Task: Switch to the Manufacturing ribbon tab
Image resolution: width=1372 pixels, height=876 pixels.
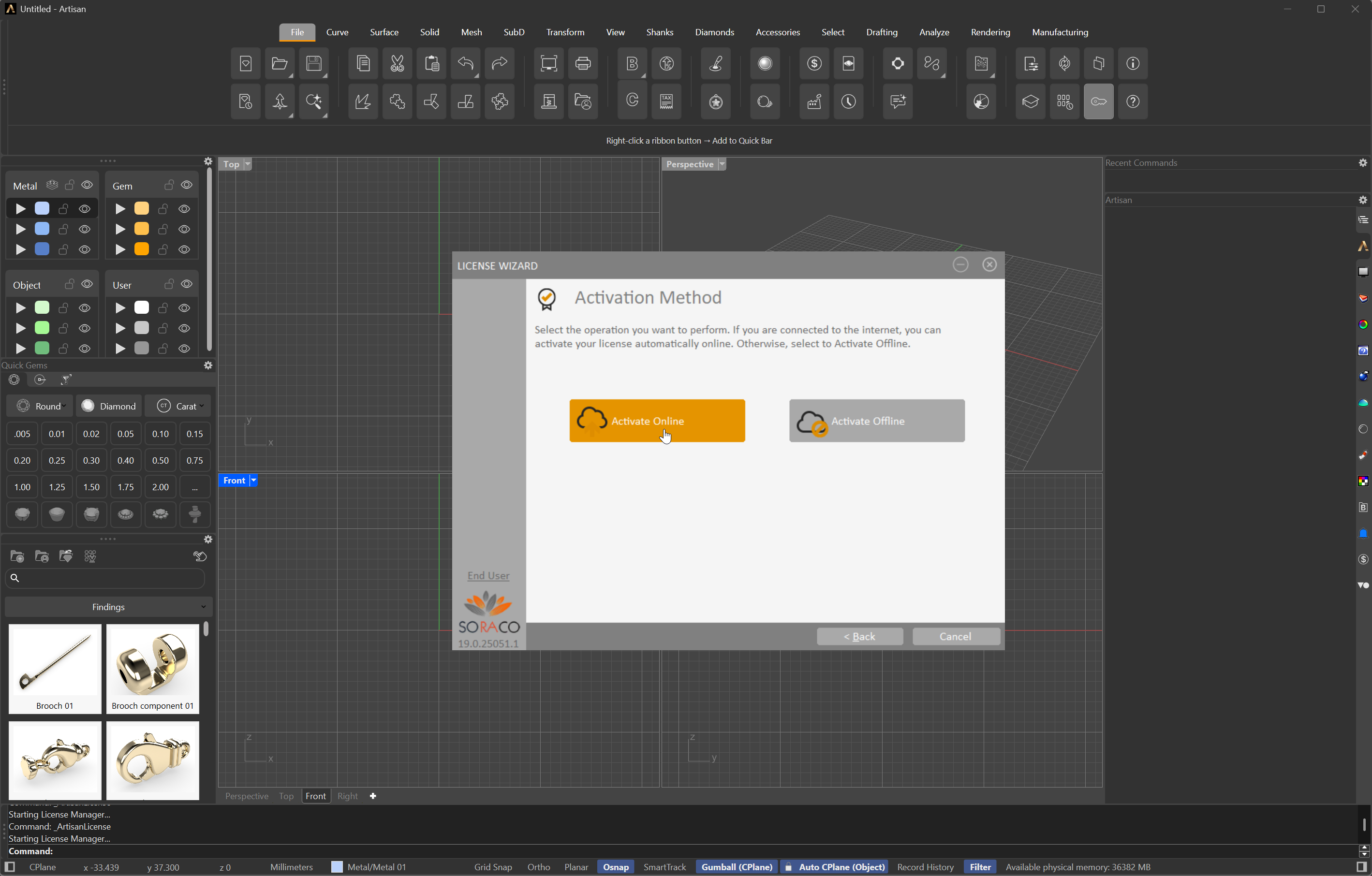Action: click(1060, 32)
